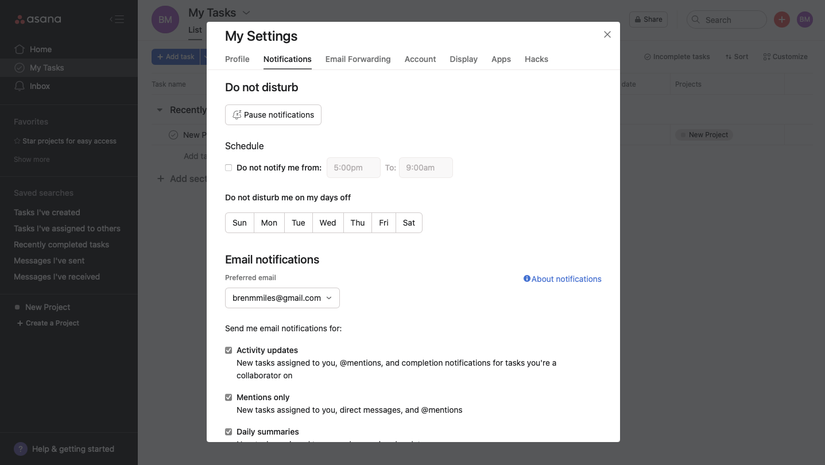Click the red plus quick-add button

click(782, 19)
